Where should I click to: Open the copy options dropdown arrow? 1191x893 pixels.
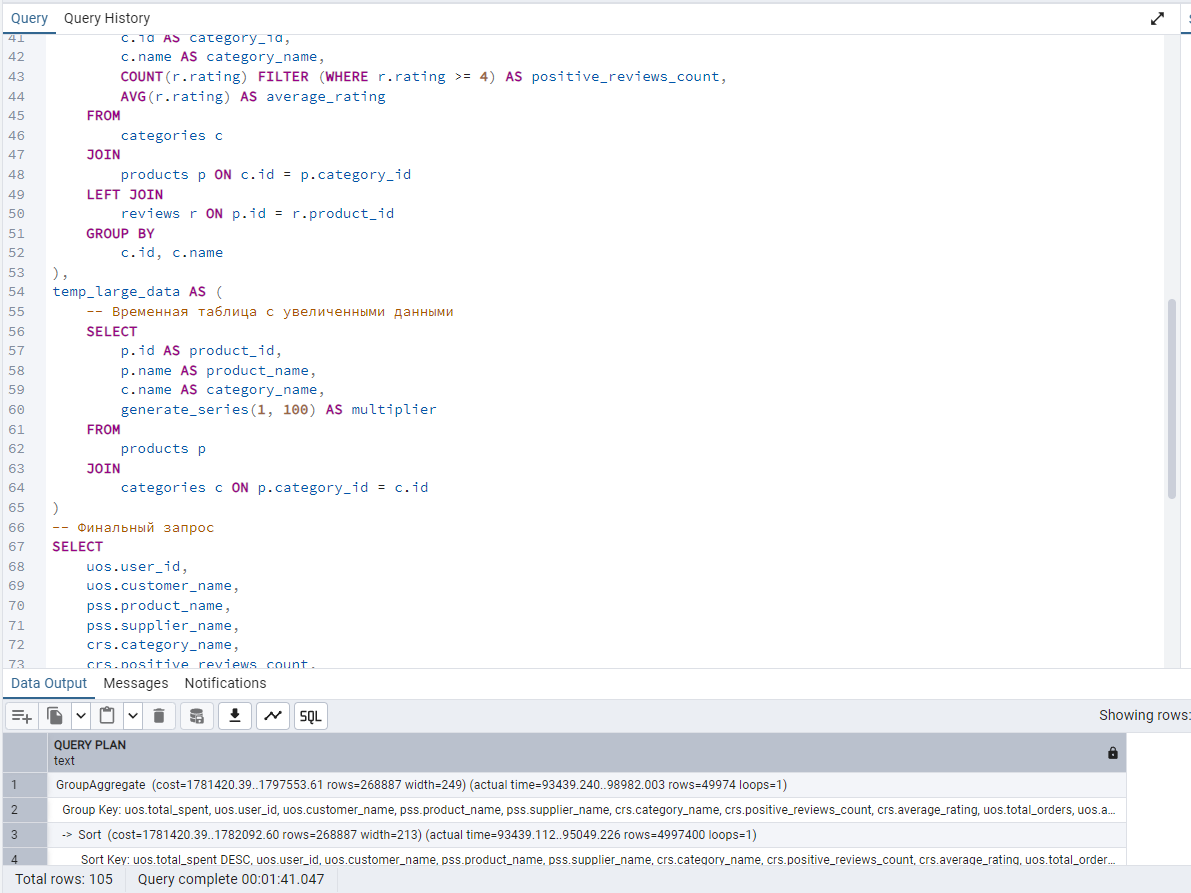(81, 716)
